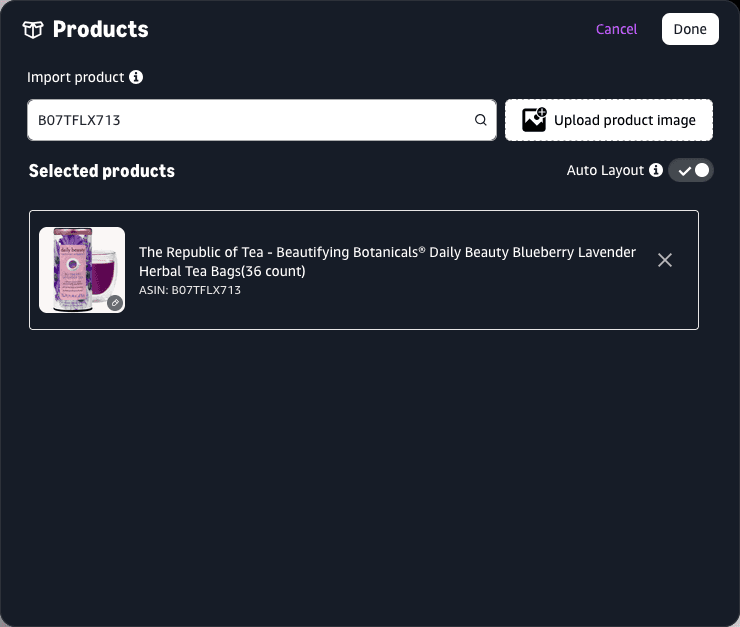Click the Selected products heading

click(x=101, y=171)
